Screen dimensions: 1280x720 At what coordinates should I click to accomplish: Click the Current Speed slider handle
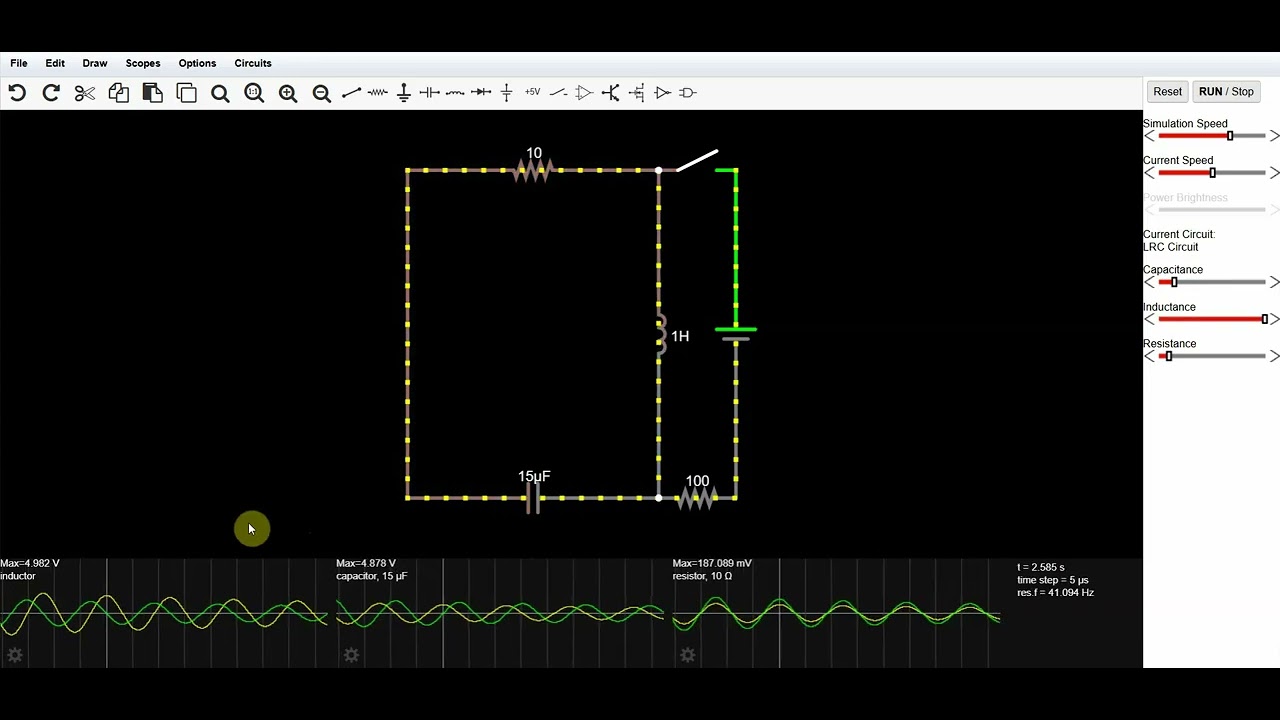[1213, 173]
